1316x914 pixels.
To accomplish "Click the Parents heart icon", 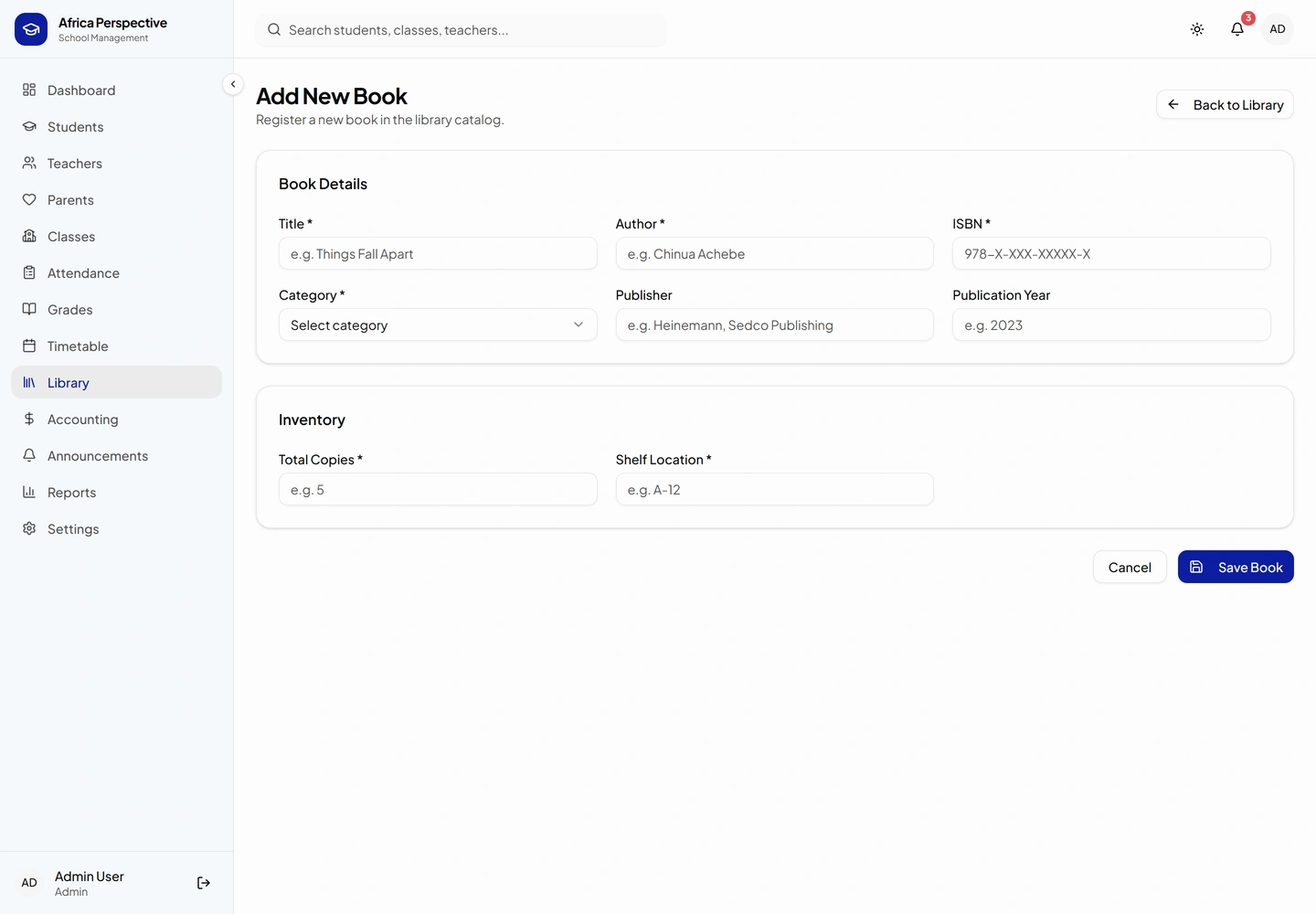I will (x=29, y=199).
